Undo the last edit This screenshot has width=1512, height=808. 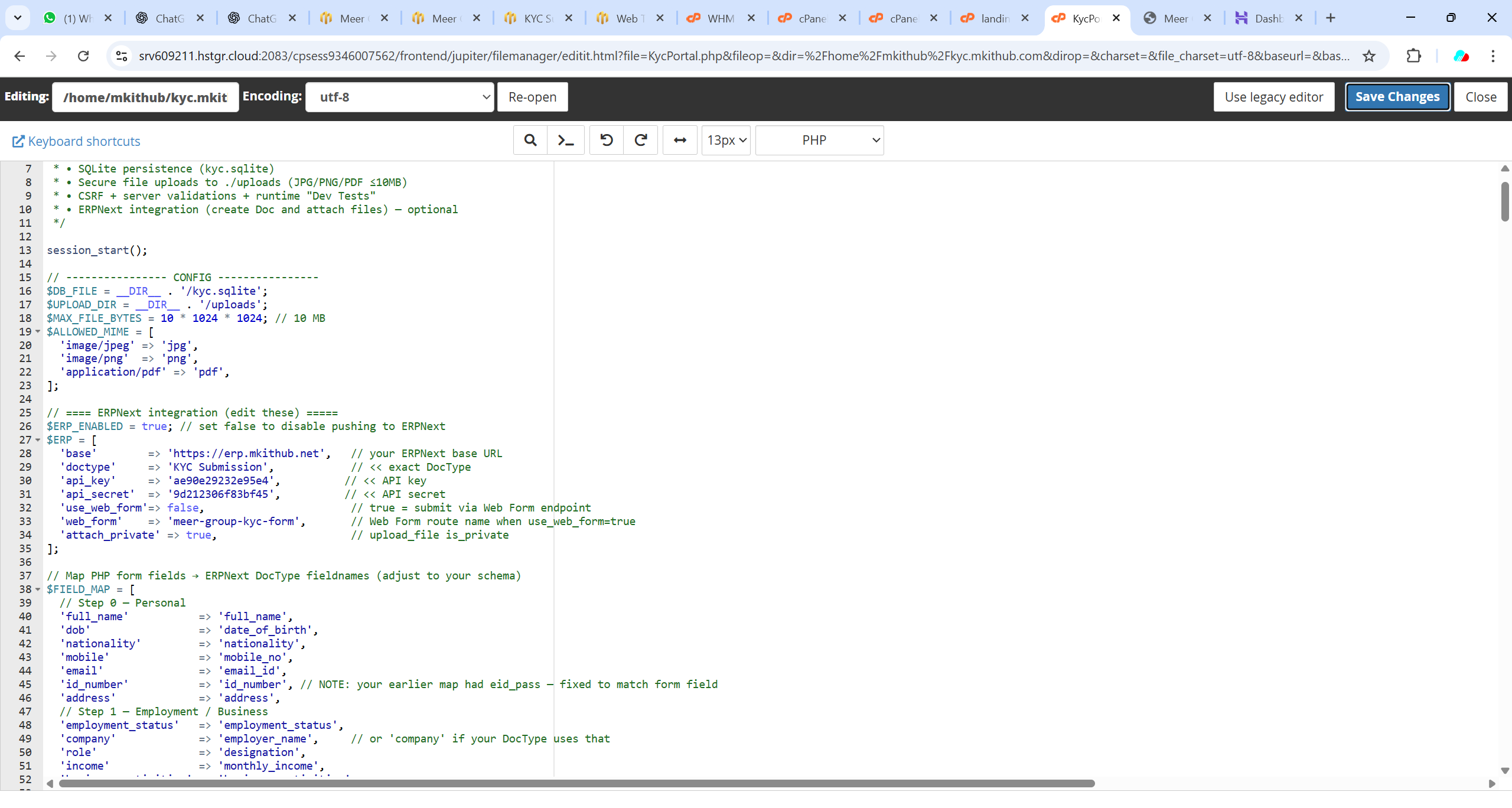pyautogui.click(x=607, y=140)
